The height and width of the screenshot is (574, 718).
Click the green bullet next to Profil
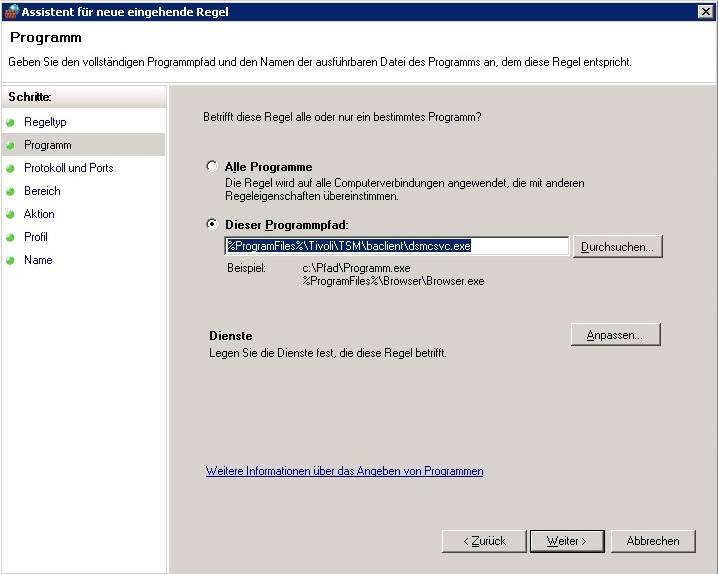tap(11, 237)
